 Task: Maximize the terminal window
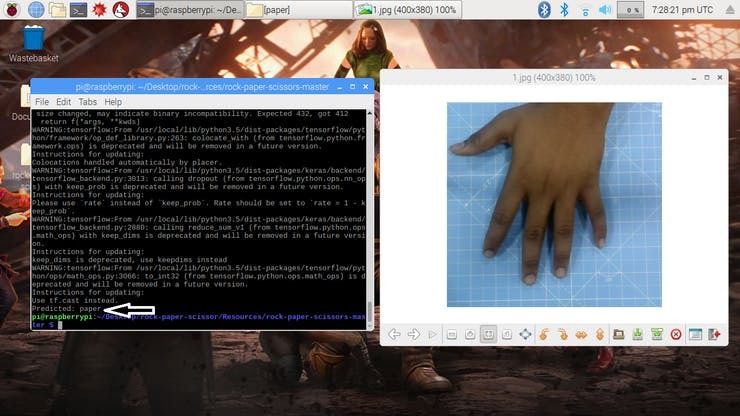(353, 87)
